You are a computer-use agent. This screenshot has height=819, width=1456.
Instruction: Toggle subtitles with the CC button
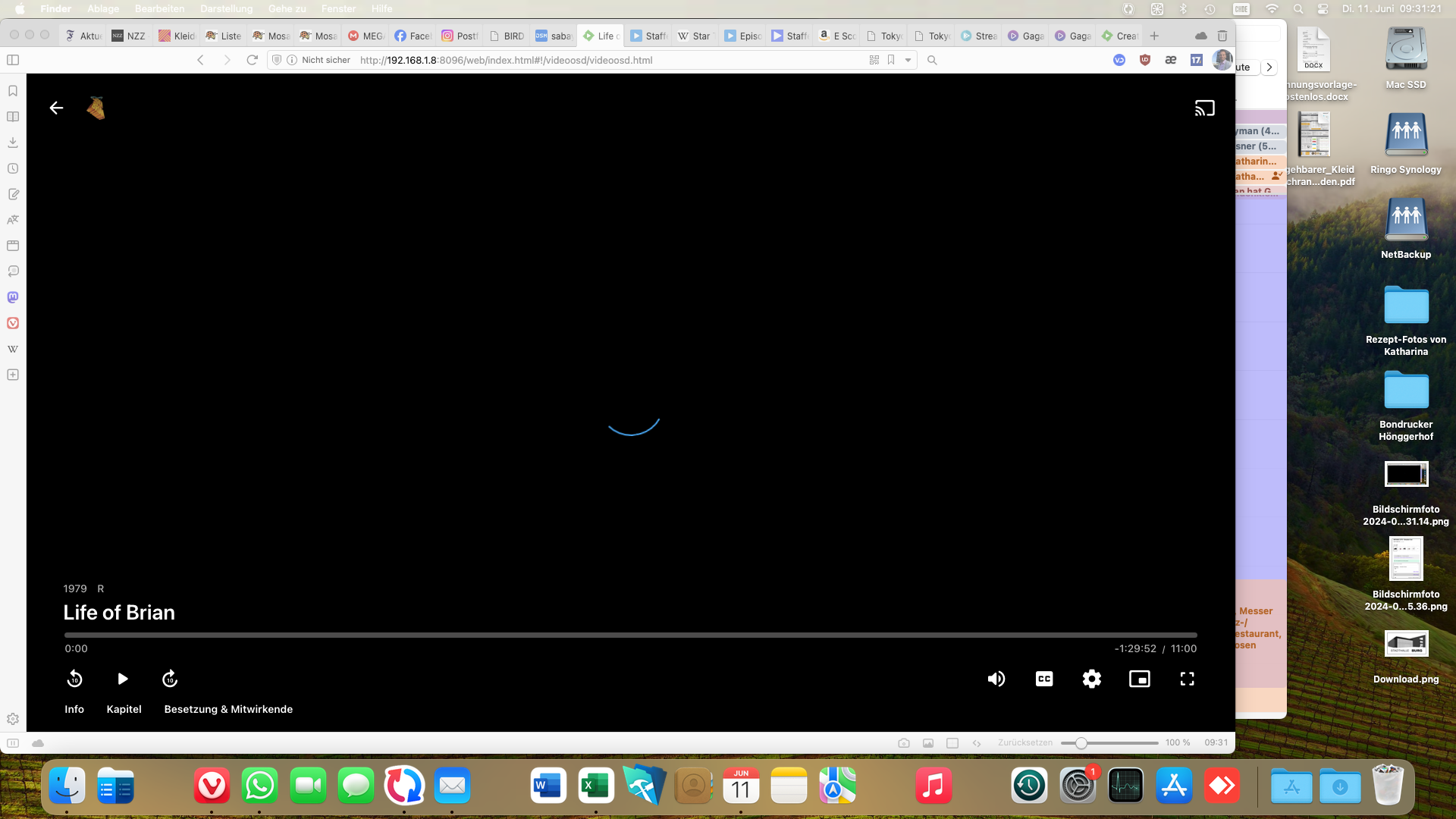[x=1044, y=679]
